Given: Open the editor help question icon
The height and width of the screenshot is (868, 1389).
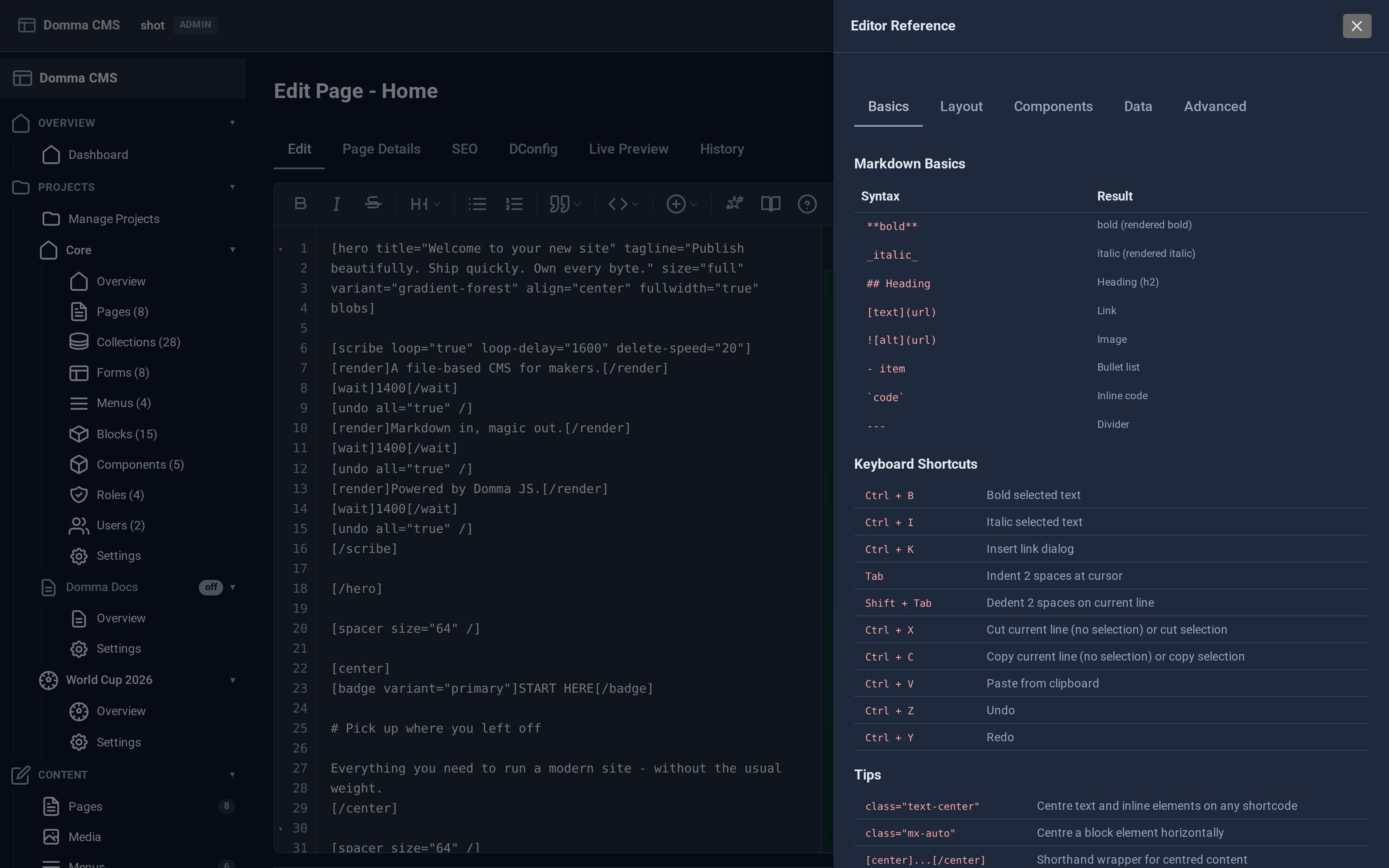Looking at the screenshot, I should [x=807, y=204].
